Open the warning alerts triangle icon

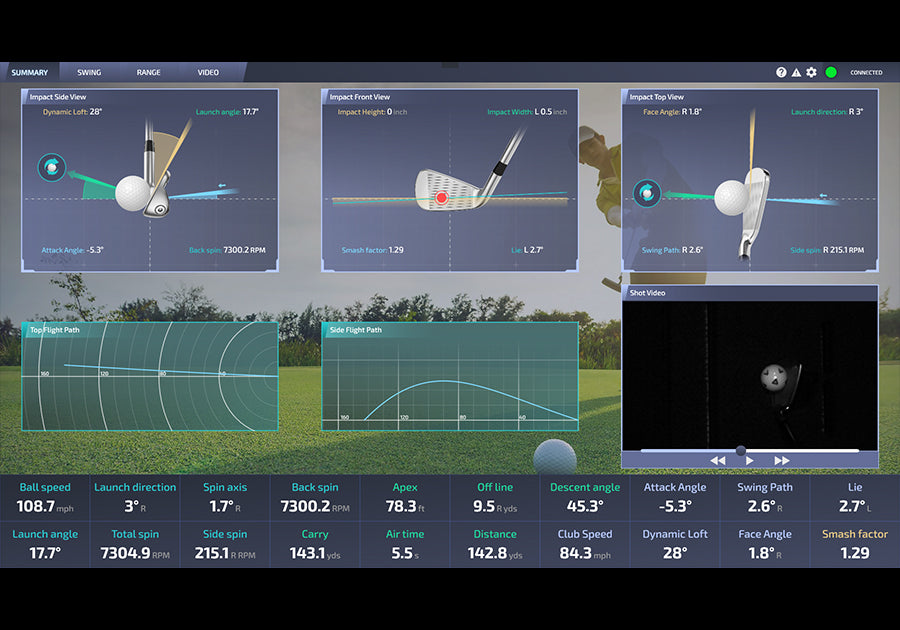click(x=796, y=72)
